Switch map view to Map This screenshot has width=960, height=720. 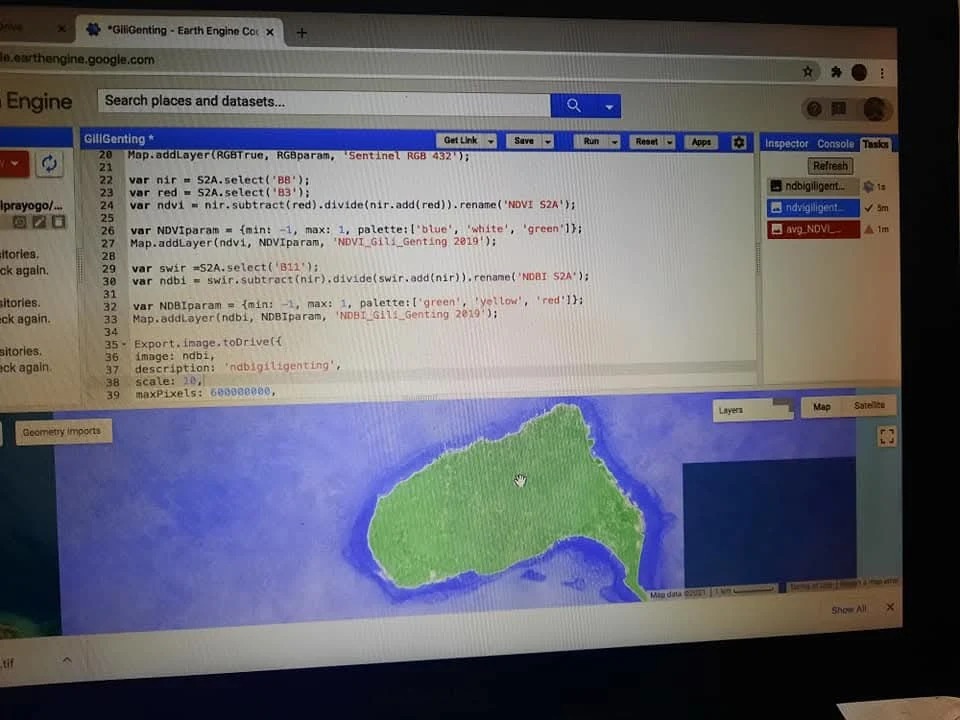[x=822, y=407]
